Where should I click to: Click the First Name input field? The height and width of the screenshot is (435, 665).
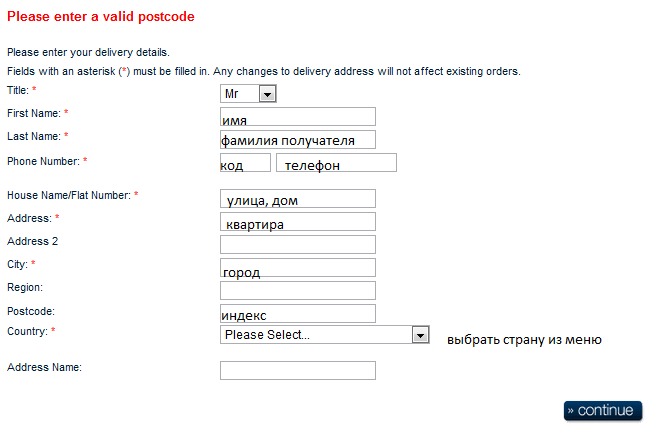click(x=298, y=116)
